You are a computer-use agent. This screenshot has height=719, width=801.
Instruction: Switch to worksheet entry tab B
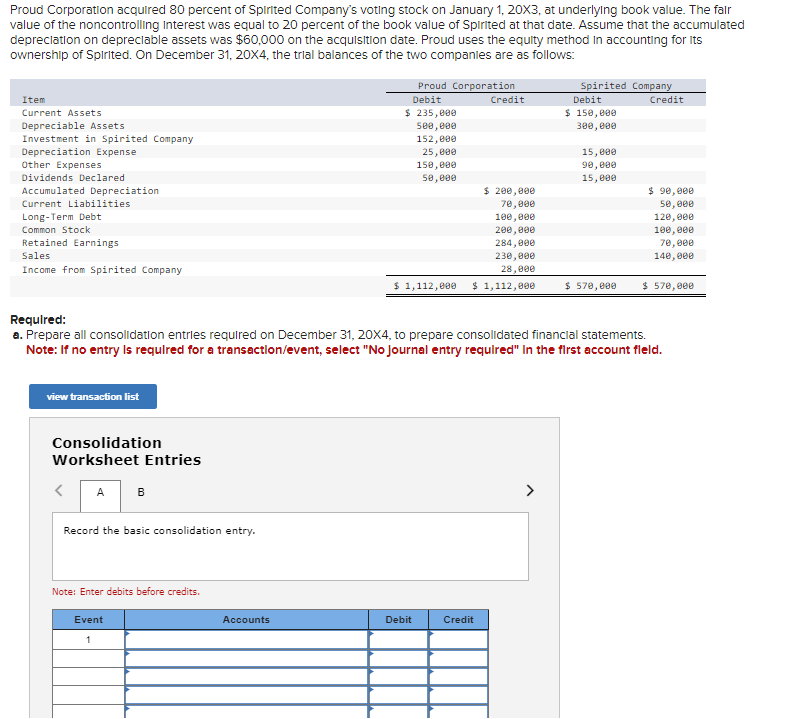(x=140, y=492)
